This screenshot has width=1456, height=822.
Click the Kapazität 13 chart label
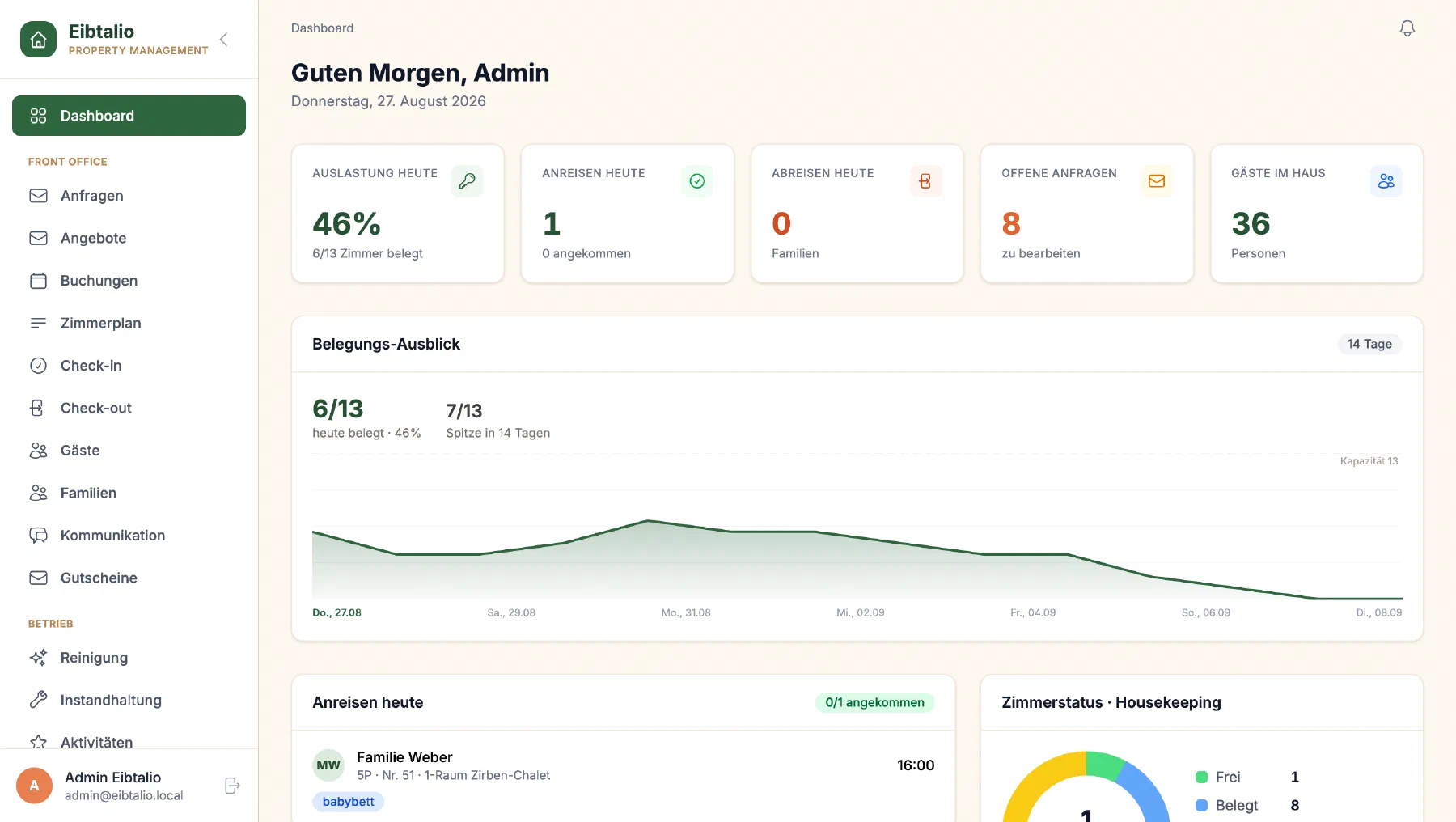pyautogui.click(x=1369, y=461)
